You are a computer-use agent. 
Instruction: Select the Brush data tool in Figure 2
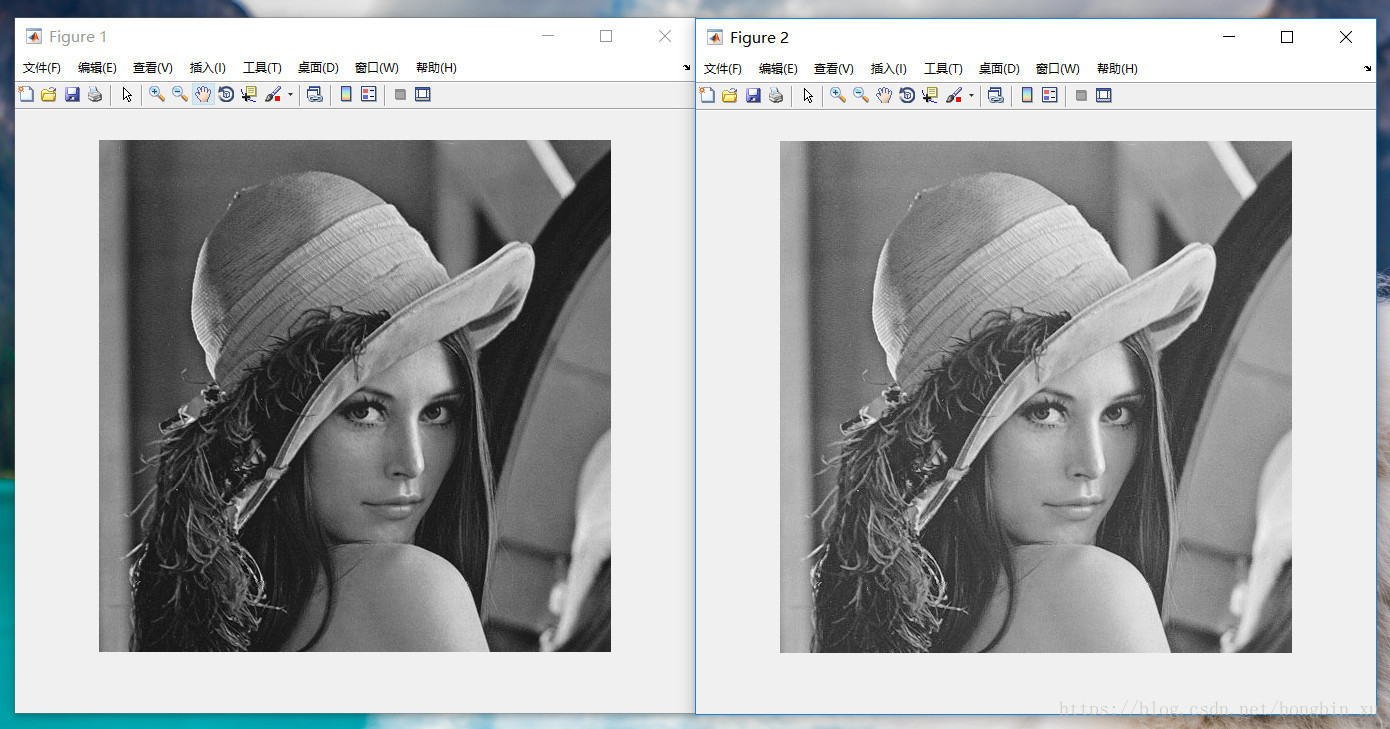coord(954,95)
